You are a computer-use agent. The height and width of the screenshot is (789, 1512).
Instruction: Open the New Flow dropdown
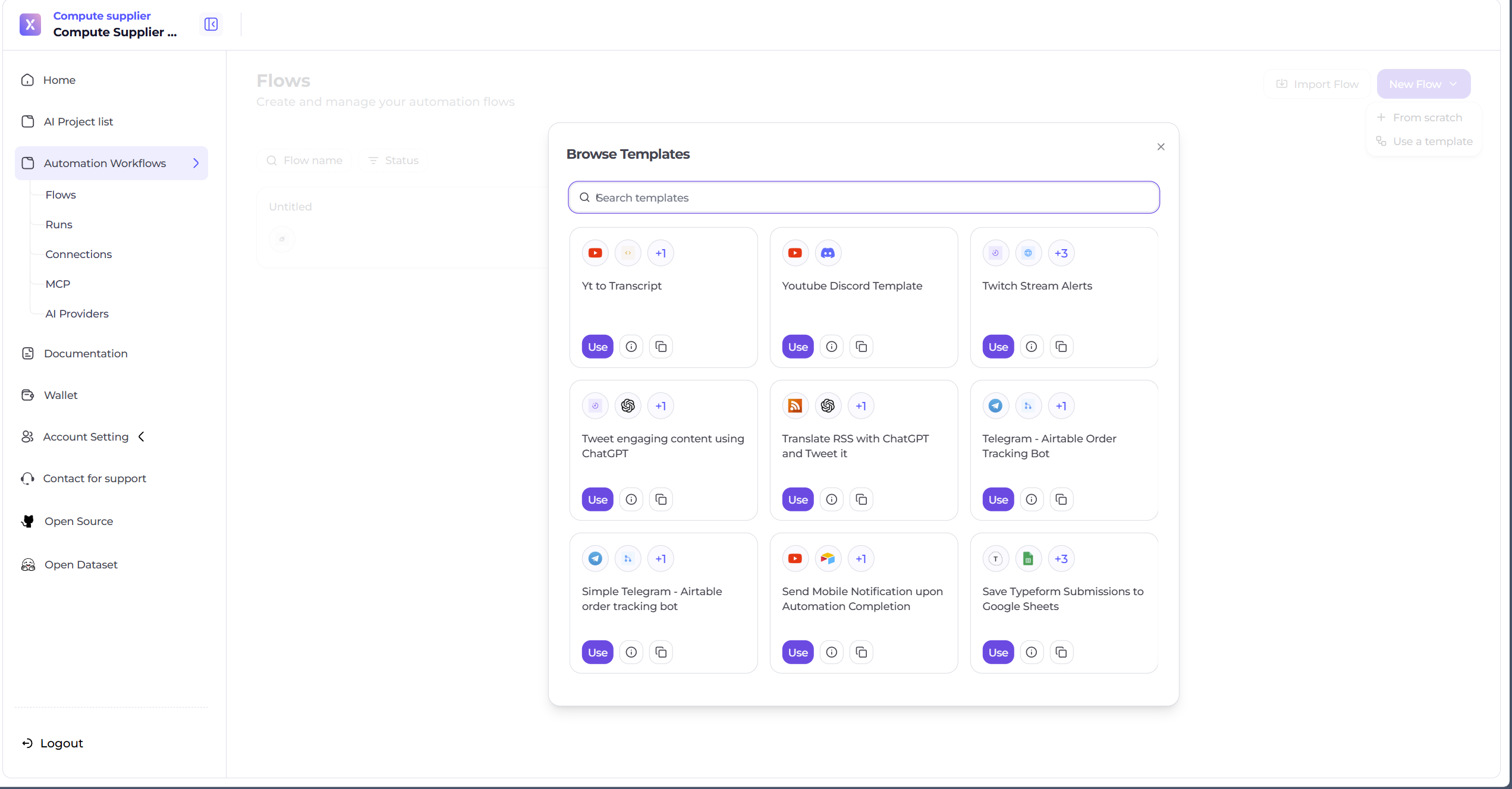[x=1423, y=84]
